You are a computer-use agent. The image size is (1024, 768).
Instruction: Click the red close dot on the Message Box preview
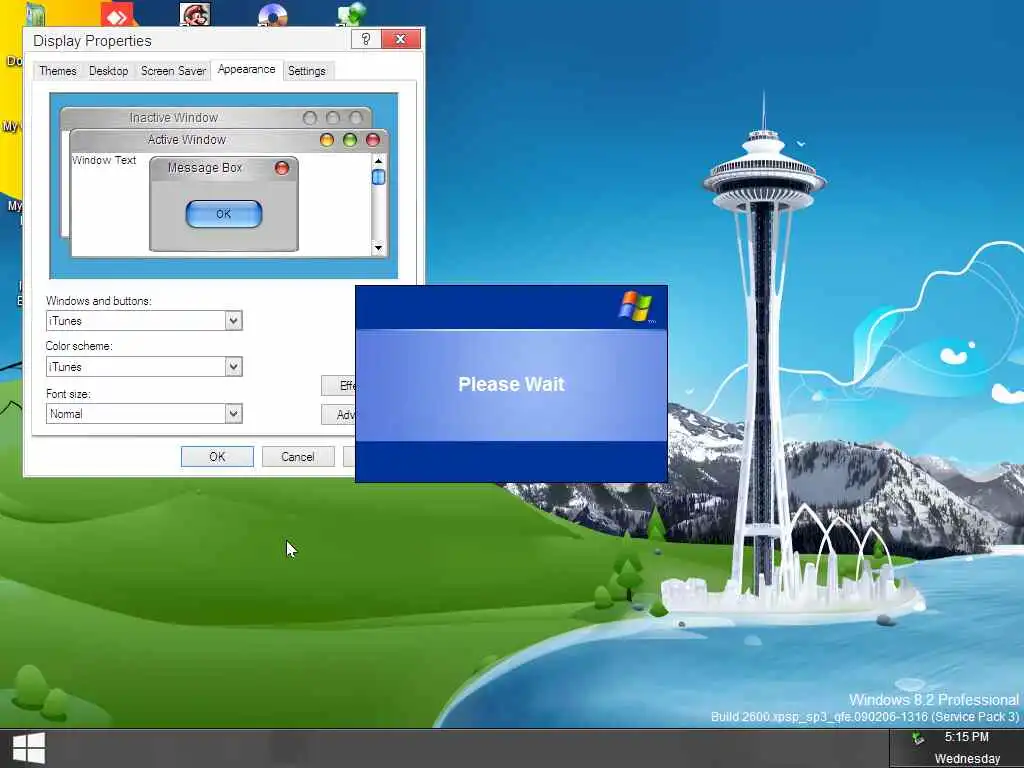281,168
